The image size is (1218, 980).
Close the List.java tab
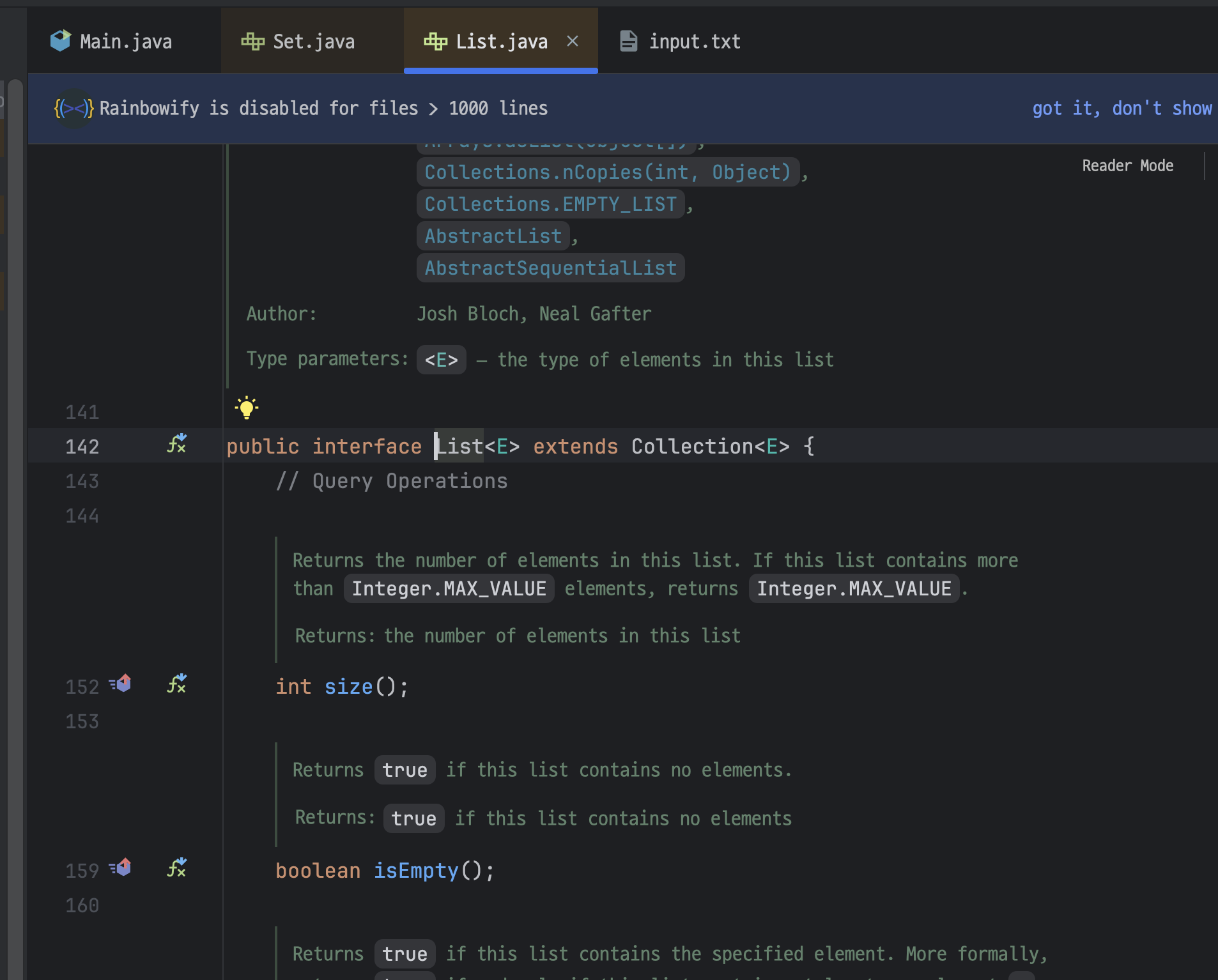(572, 41)
